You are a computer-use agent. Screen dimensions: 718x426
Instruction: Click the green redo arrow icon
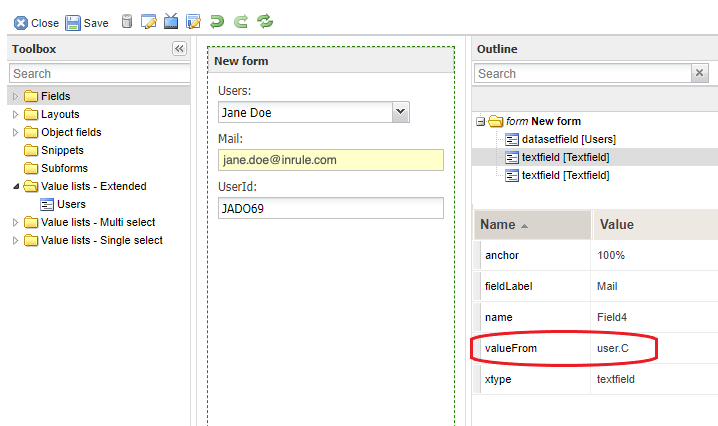(240, 21)
